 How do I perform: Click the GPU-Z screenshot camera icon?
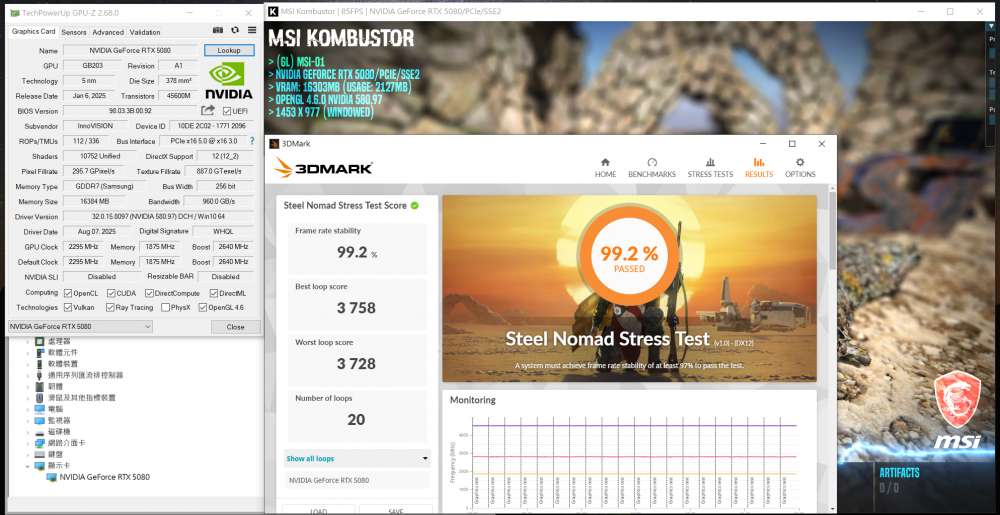tap(217, 30)
